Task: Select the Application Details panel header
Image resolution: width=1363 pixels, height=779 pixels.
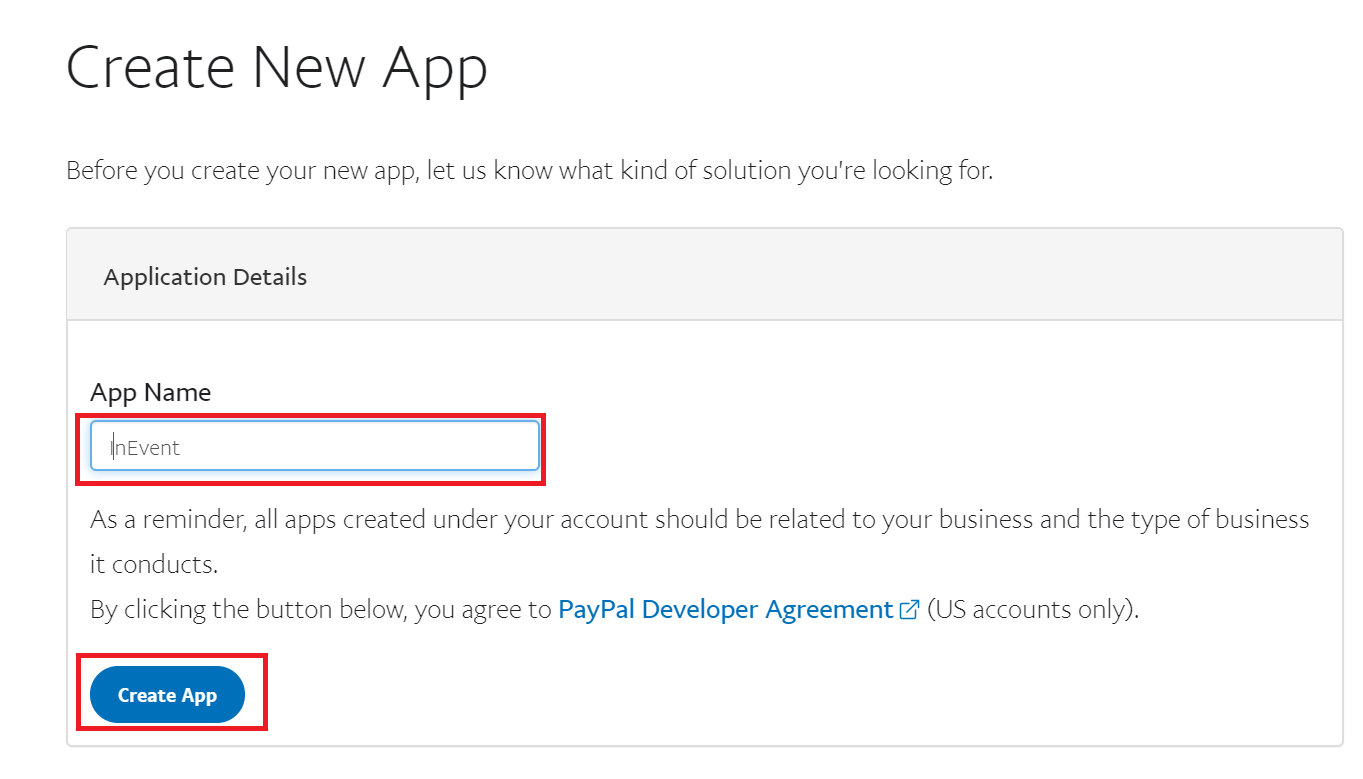Action: click(x=704, y=275)
